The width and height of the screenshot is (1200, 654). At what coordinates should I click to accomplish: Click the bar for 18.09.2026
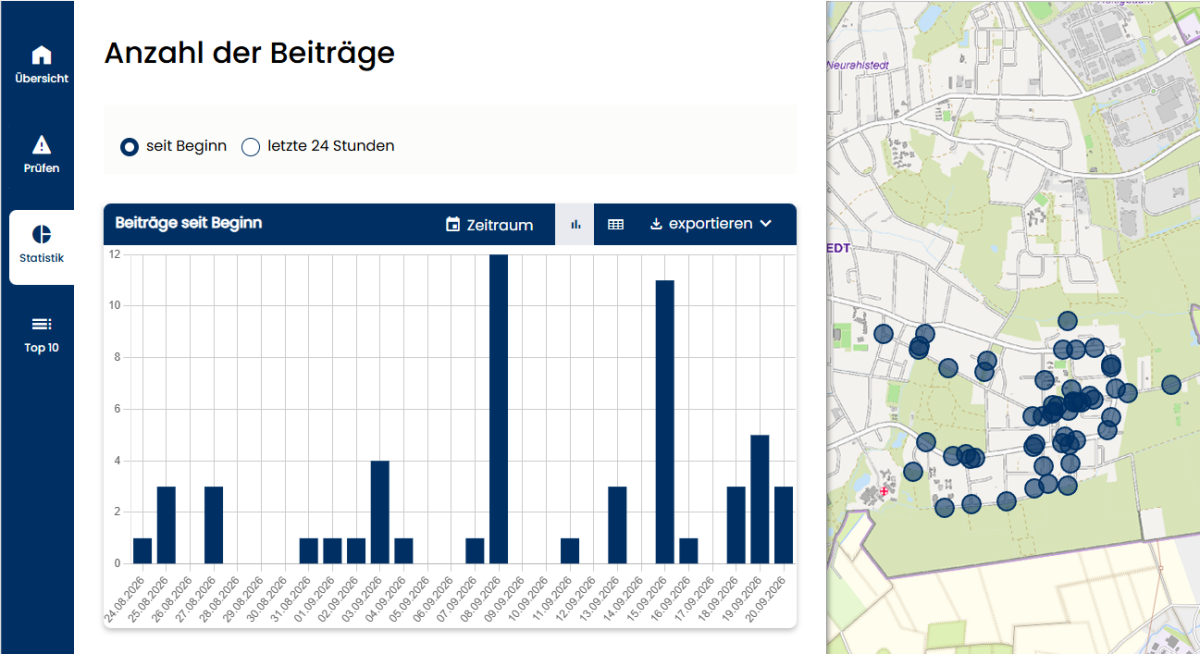tap(736, 525)
